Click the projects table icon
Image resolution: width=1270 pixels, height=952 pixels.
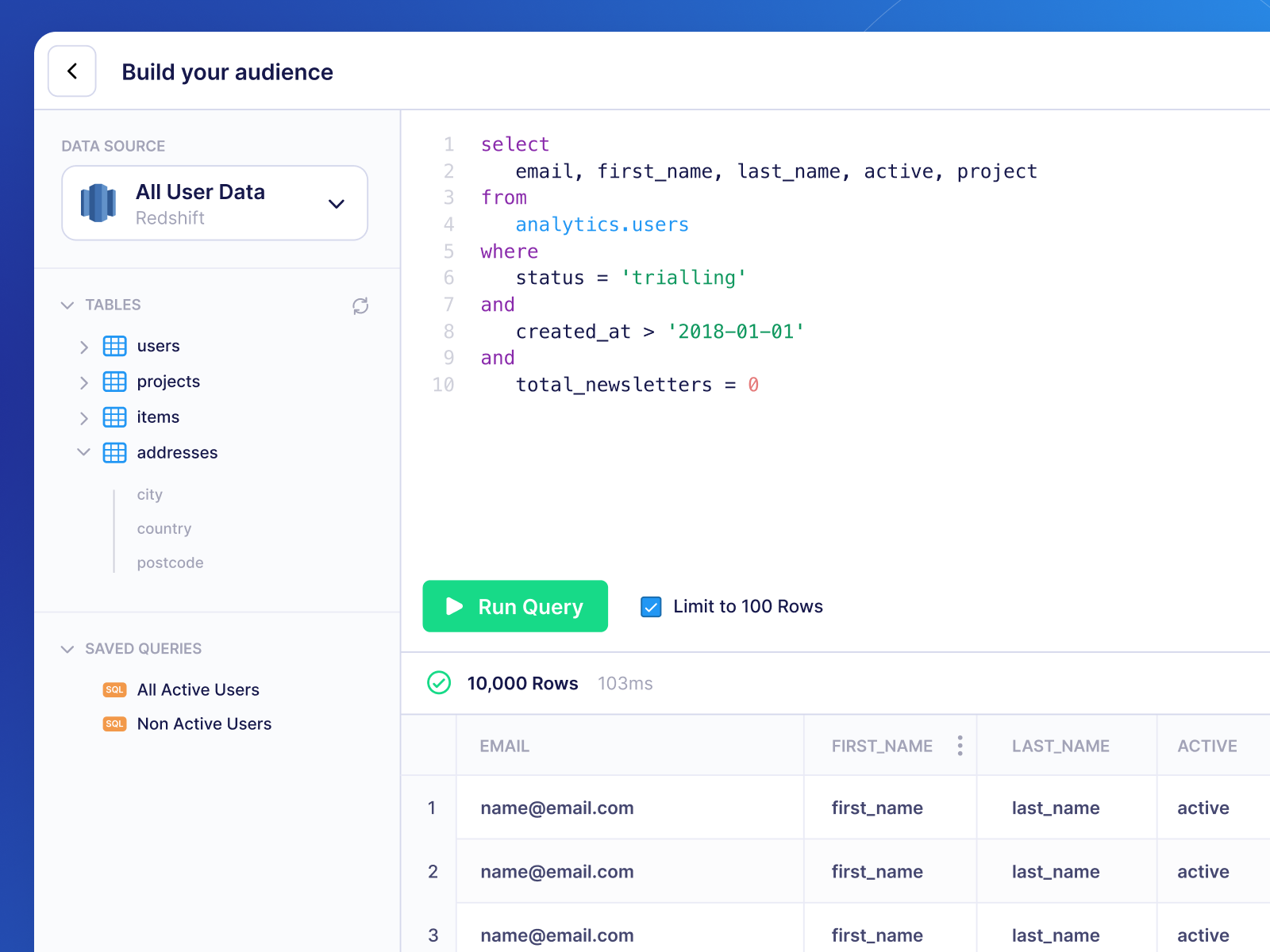[x=114, y=382]
